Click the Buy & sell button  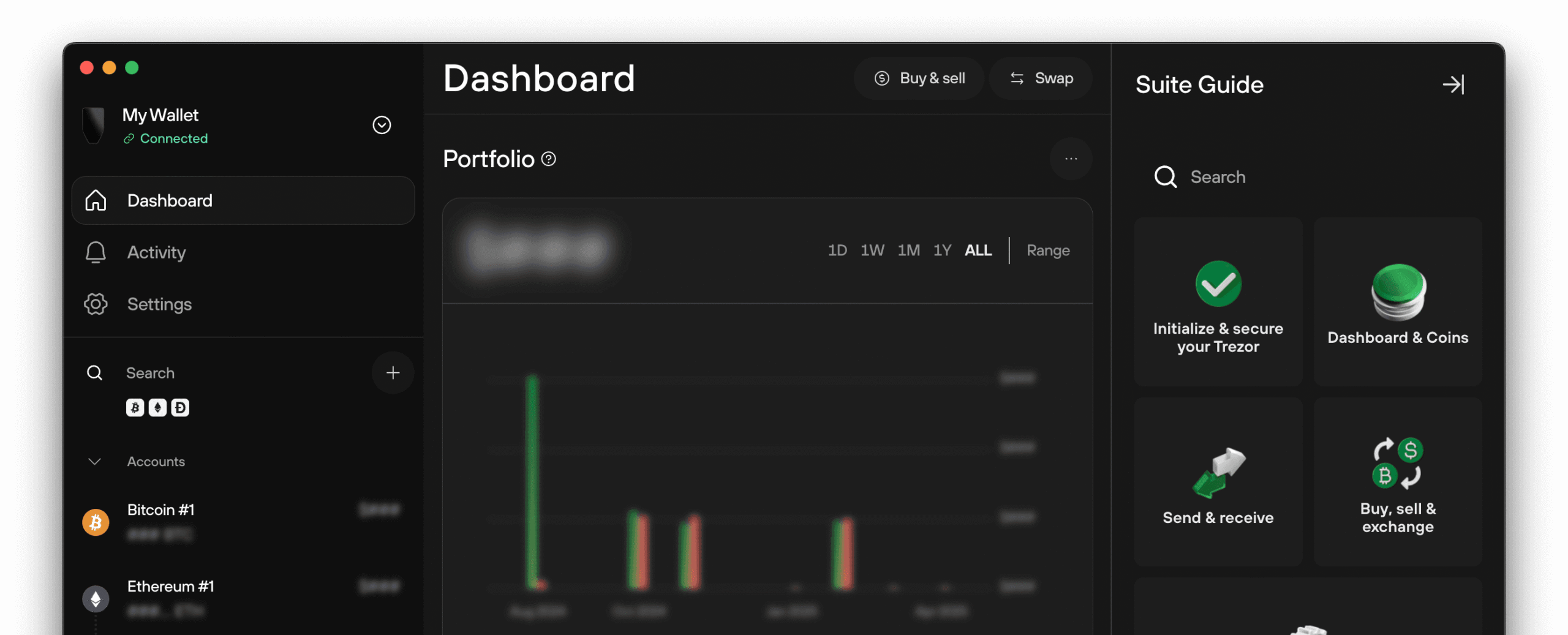[919, 78]
